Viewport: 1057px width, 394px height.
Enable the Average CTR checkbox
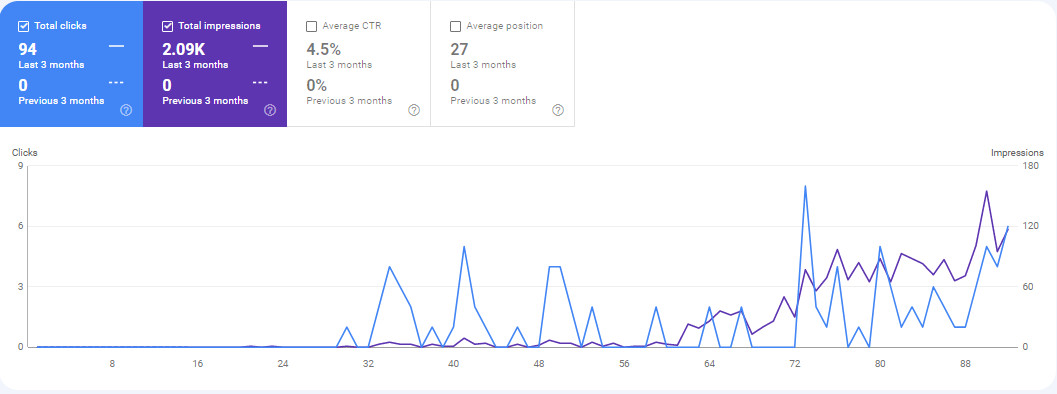pyautogui.click(x=311, y=26)
